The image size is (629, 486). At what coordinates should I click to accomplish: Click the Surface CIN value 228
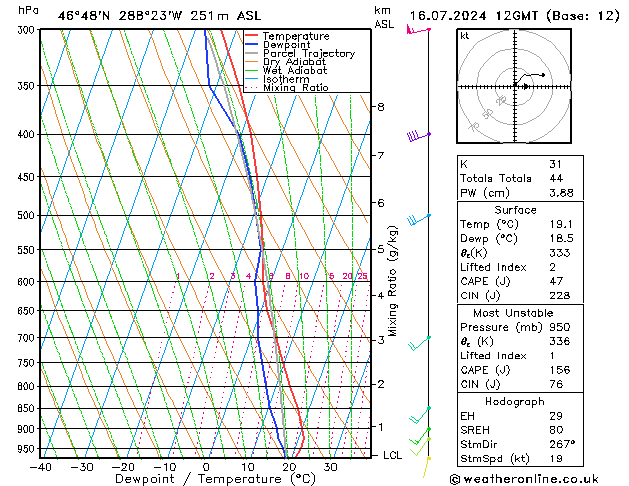coord(560,296)
